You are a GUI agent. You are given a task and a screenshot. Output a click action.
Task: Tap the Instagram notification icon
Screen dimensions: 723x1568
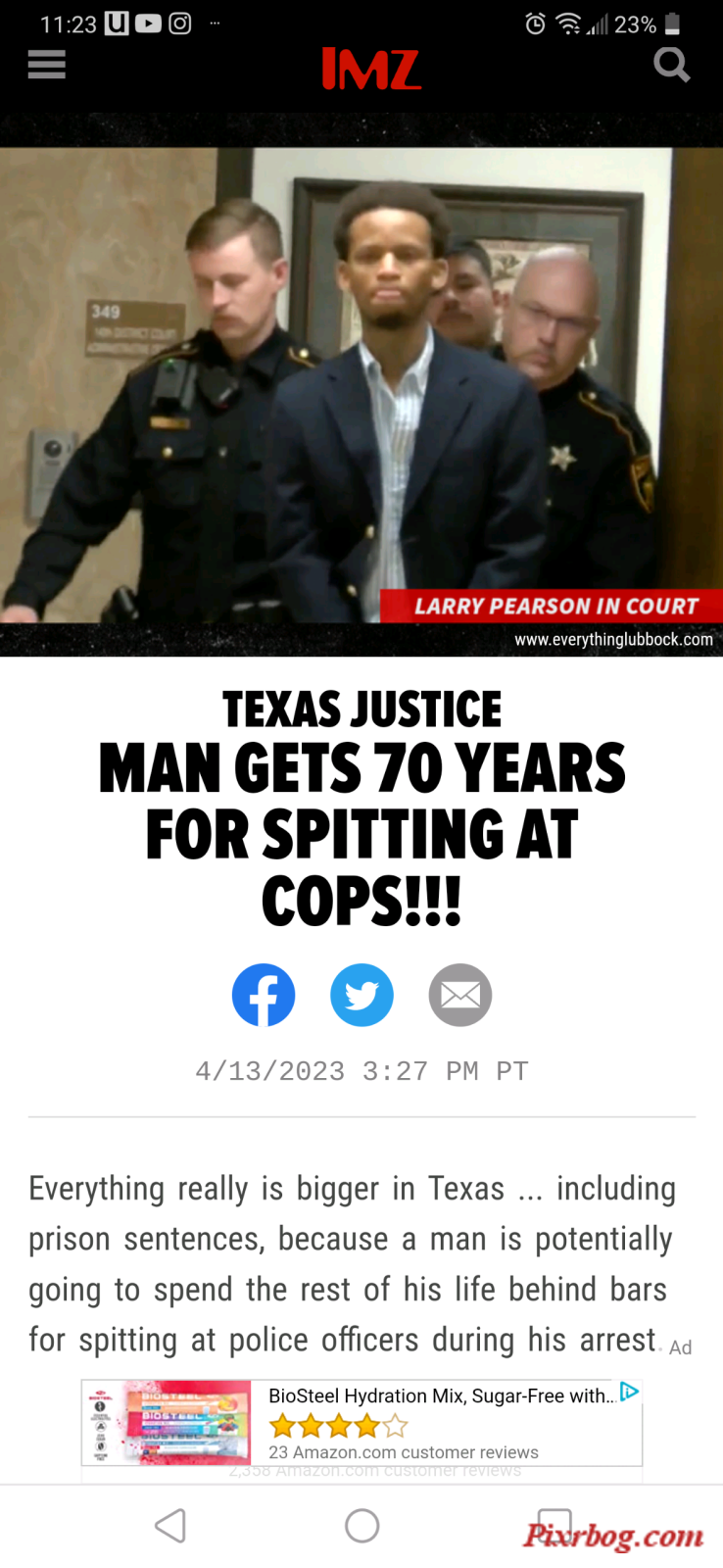180,24
